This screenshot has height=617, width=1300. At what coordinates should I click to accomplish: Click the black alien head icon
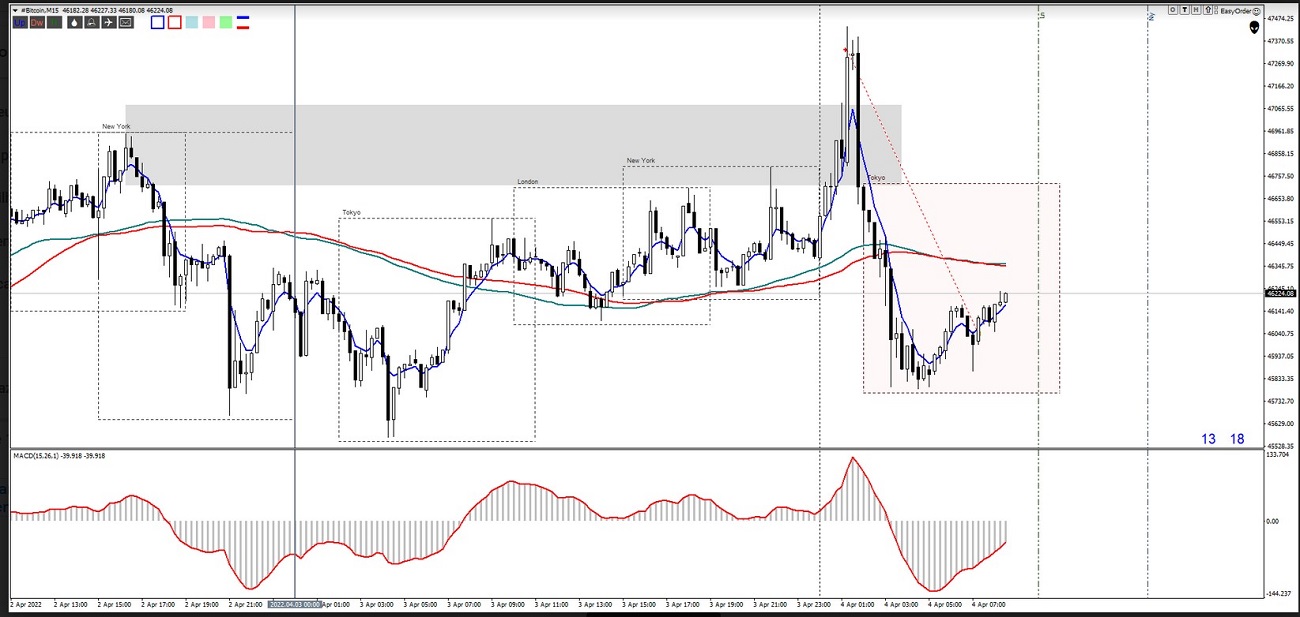1254,27
